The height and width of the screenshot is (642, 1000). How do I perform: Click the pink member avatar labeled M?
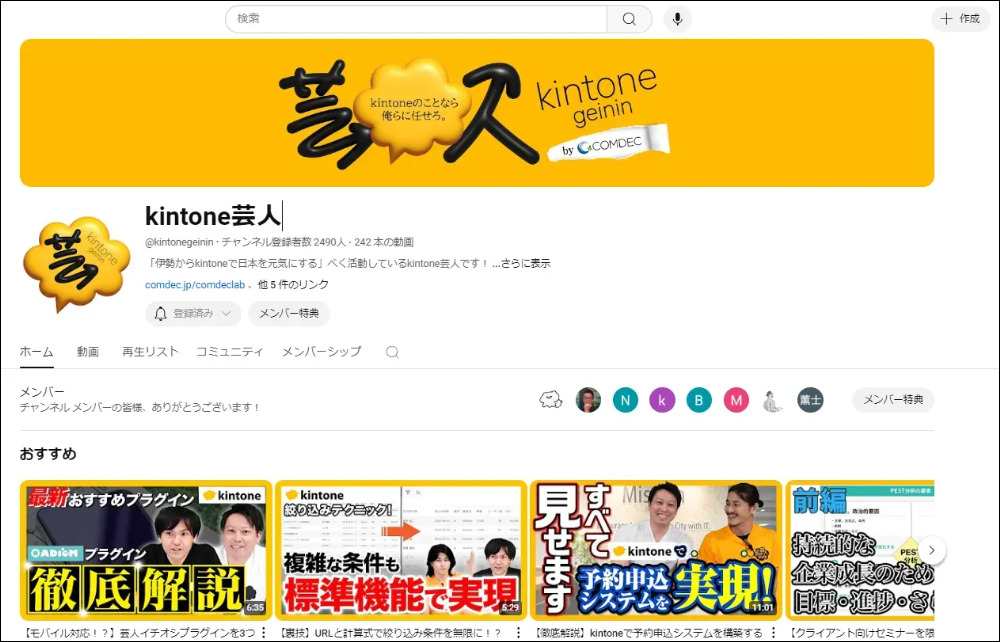[736, 400]
